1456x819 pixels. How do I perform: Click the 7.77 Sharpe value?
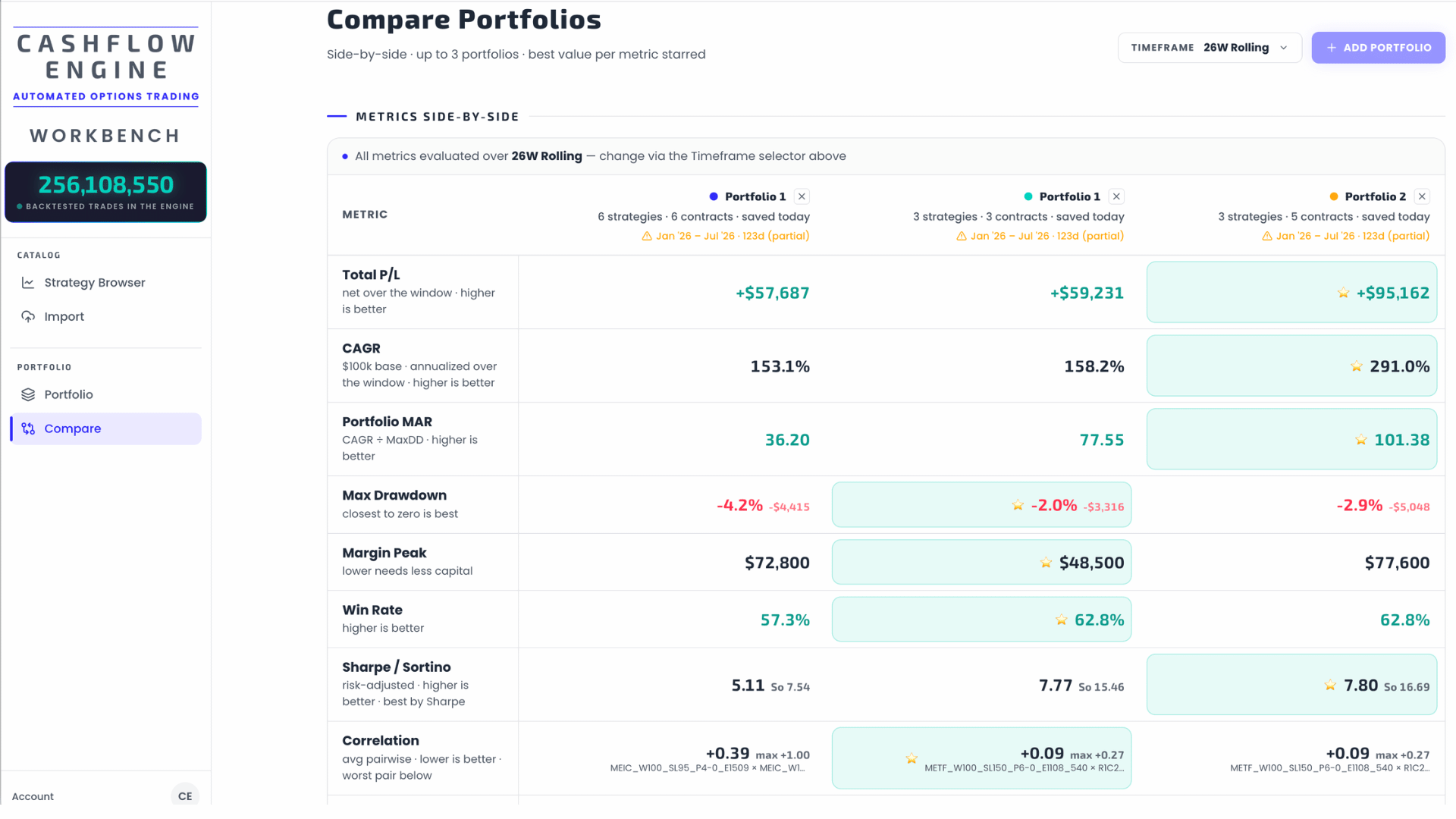coord(1056,686)
